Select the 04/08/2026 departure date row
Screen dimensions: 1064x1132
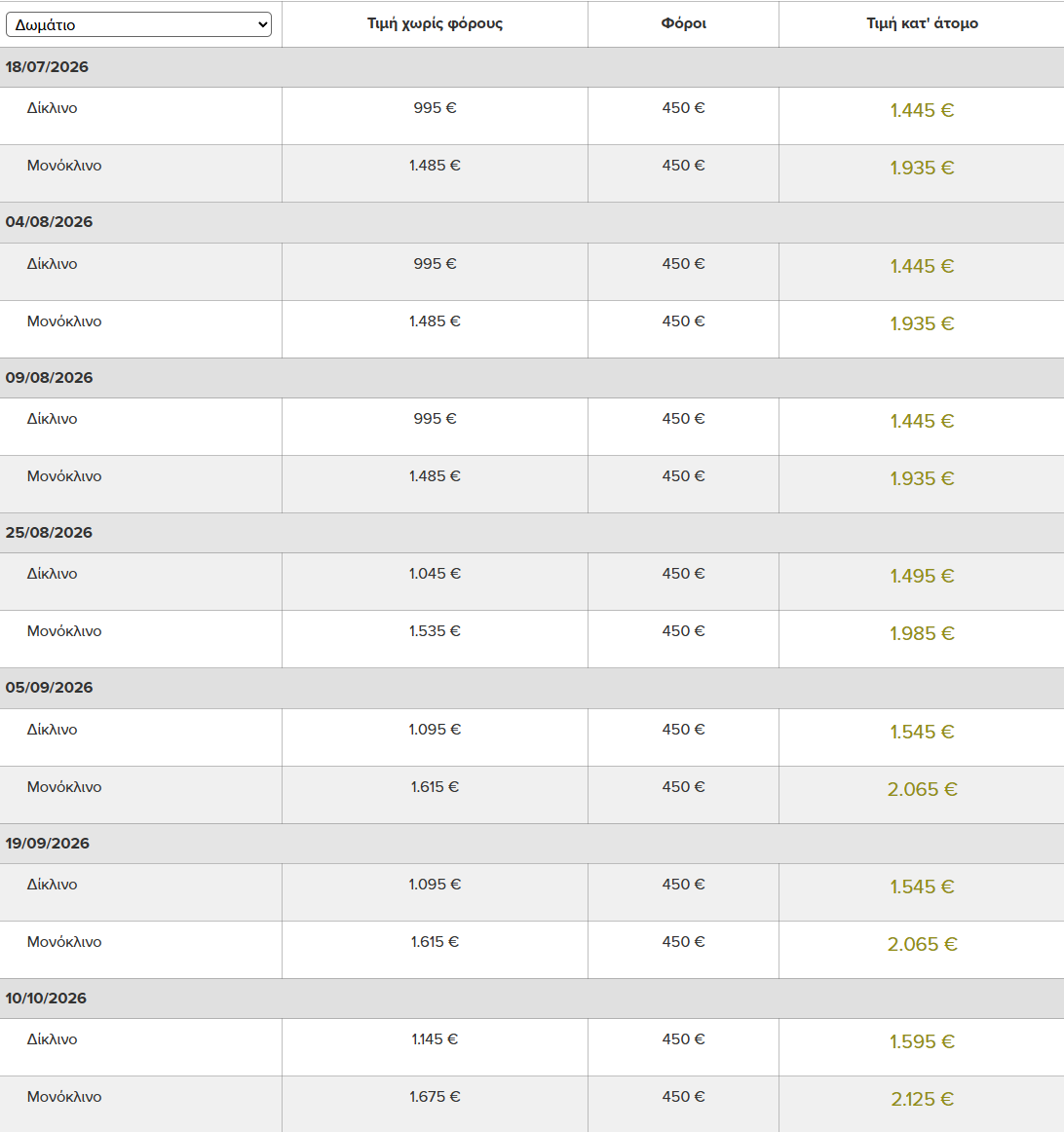[x=532, y=222]
